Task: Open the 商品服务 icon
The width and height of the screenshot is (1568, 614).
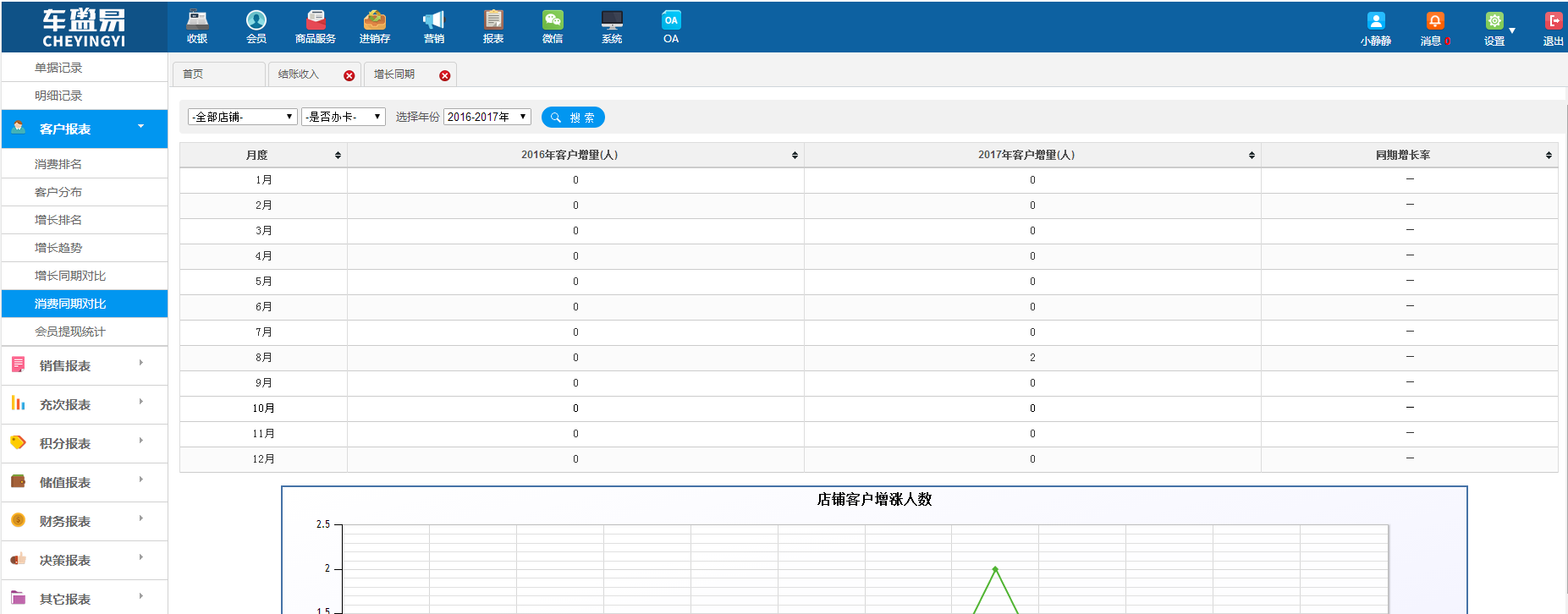Action: (x=316, y=26)
